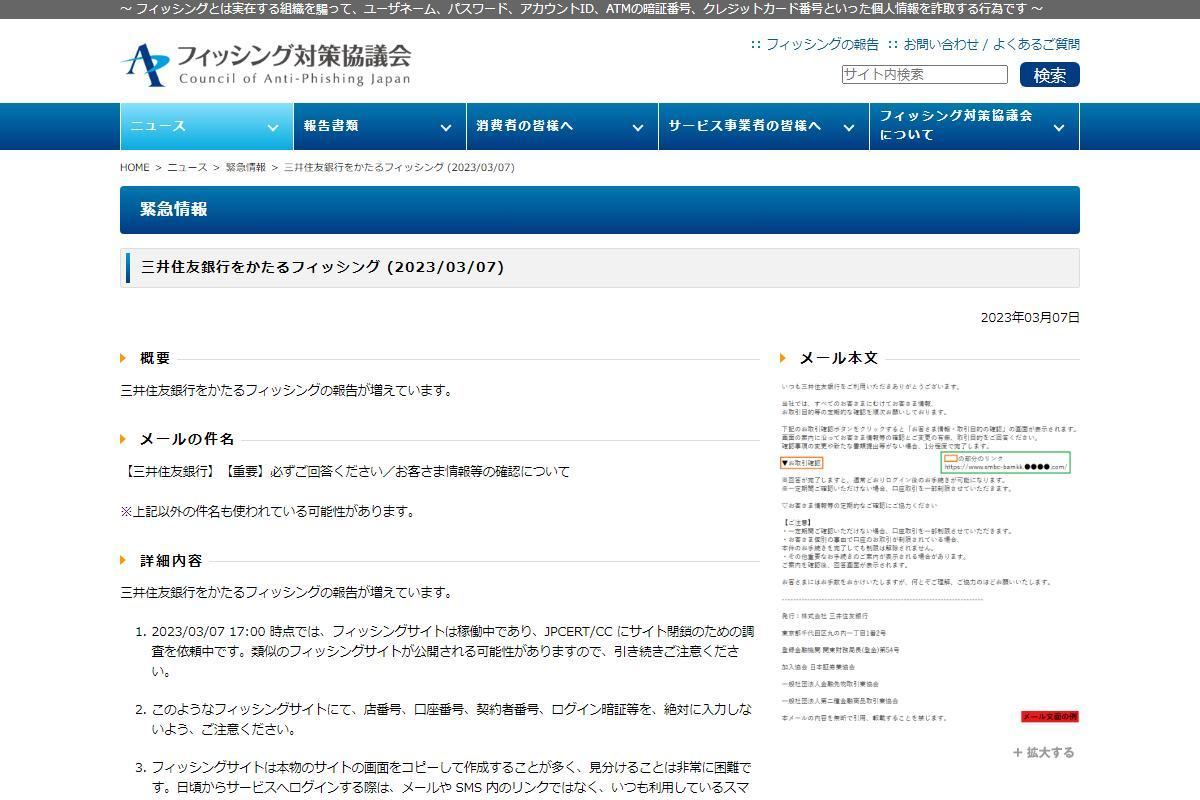Screen dimensions: 1200x800
Task: Click the Council of Anti-Phishing Japan logo
Action: (x=265, y=64)
